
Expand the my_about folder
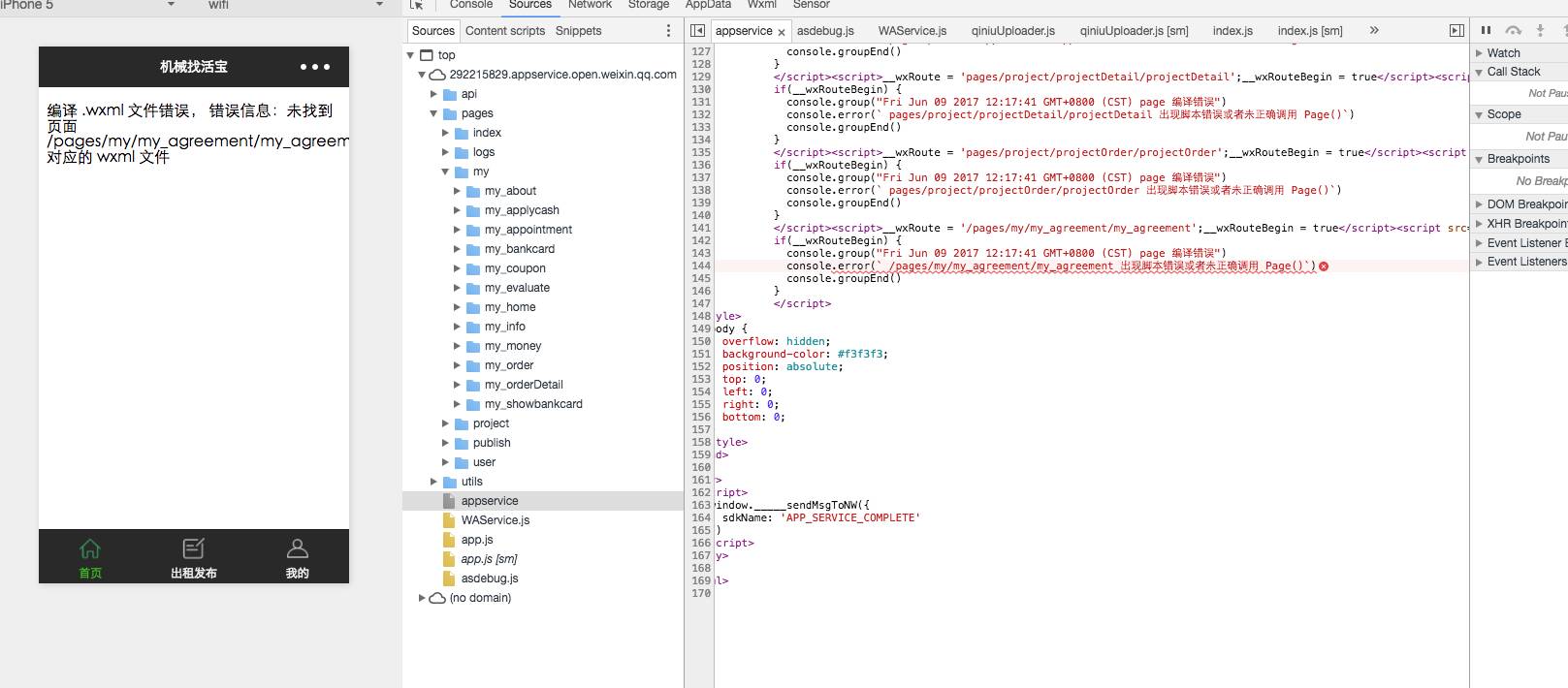(x=457, y=191)
